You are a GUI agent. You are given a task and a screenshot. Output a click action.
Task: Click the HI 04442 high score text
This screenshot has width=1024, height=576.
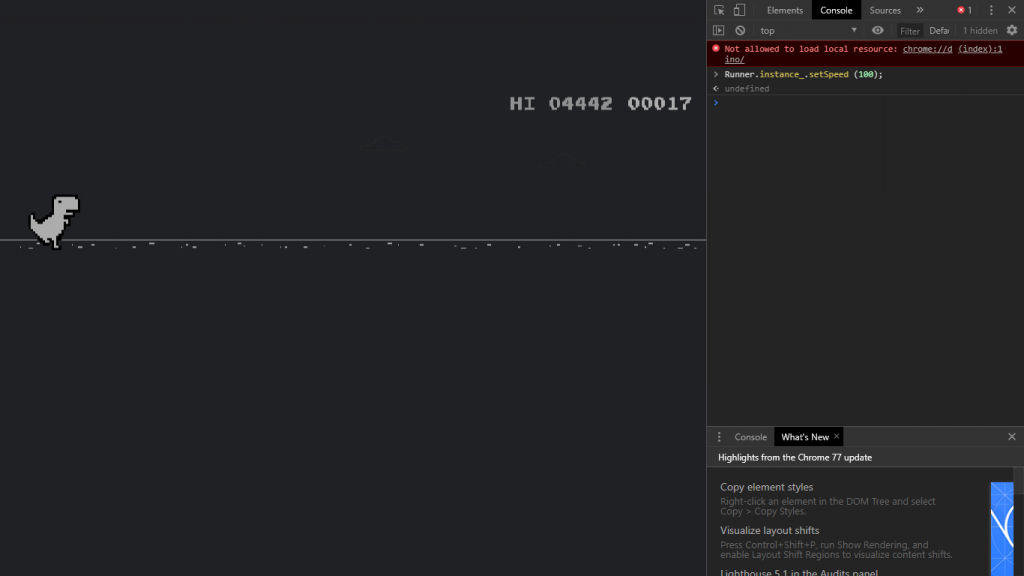click(x=560, y=103)
